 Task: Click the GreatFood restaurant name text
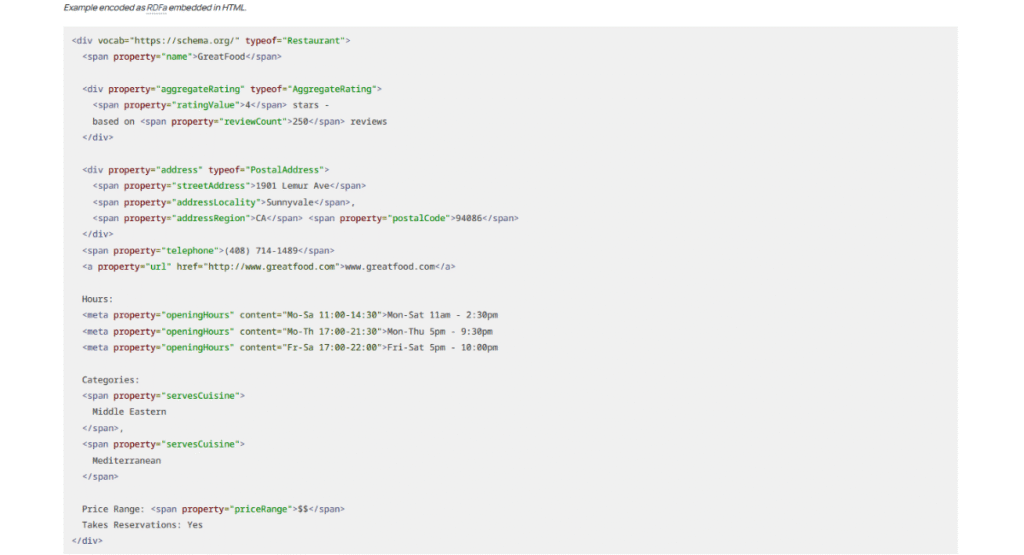[x=220, y=57]
